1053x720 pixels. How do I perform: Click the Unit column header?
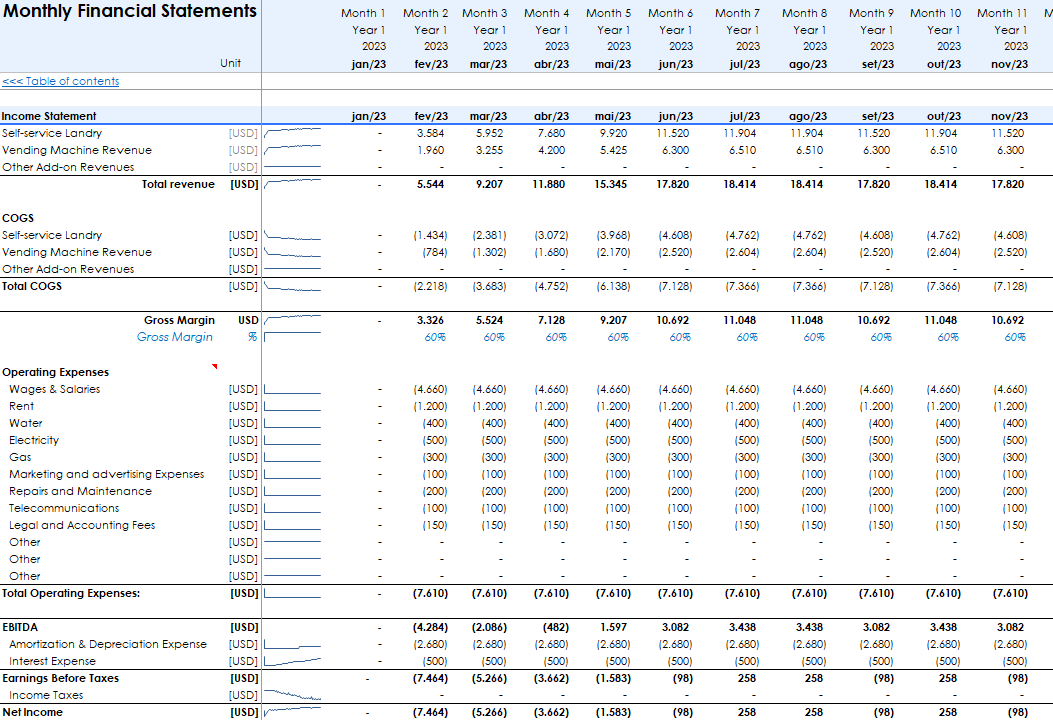point(231,64)
